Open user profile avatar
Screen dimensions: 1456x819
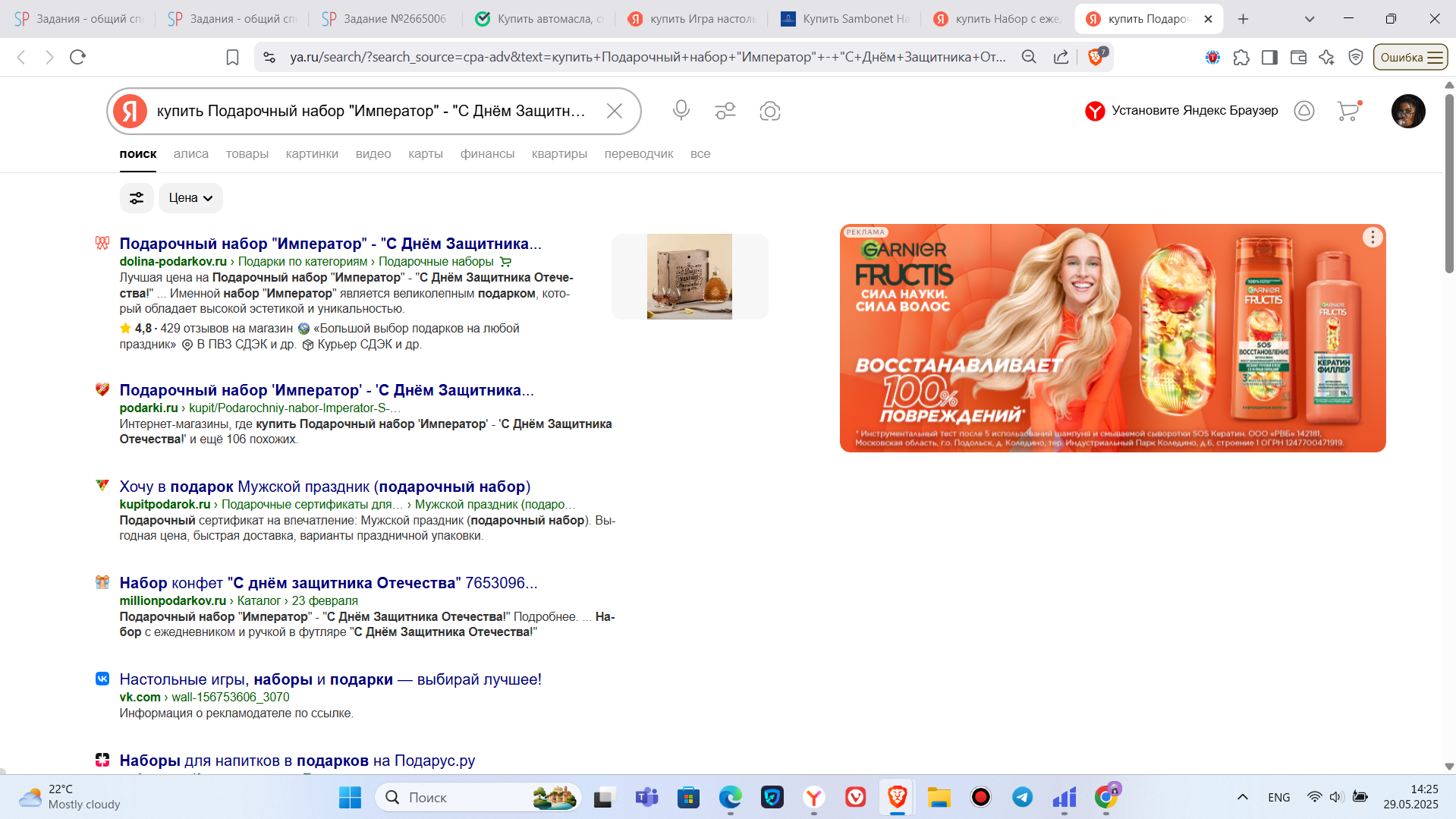pyautogui.click(x=1408, y=111)
